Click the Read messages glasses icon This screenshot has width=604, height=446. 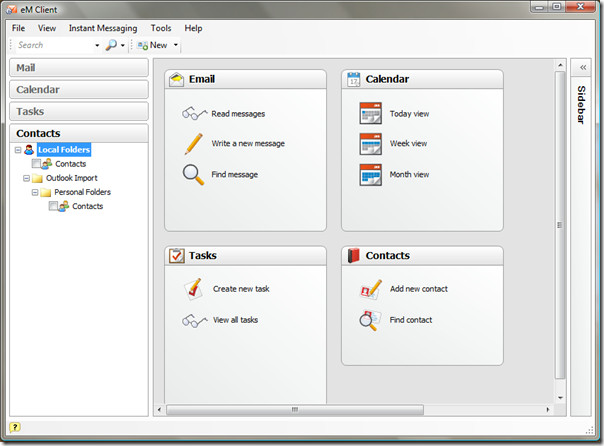point(193,114)
